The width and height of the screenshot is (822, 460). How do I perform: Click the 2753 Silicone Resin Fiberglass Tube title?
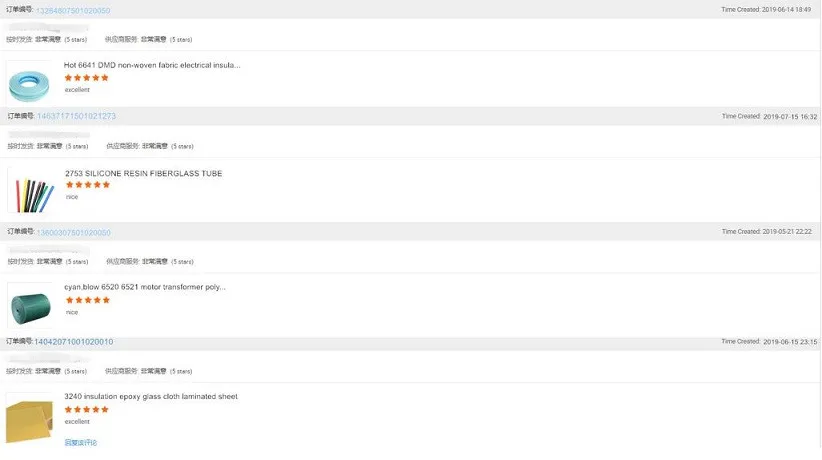point(143,173)
